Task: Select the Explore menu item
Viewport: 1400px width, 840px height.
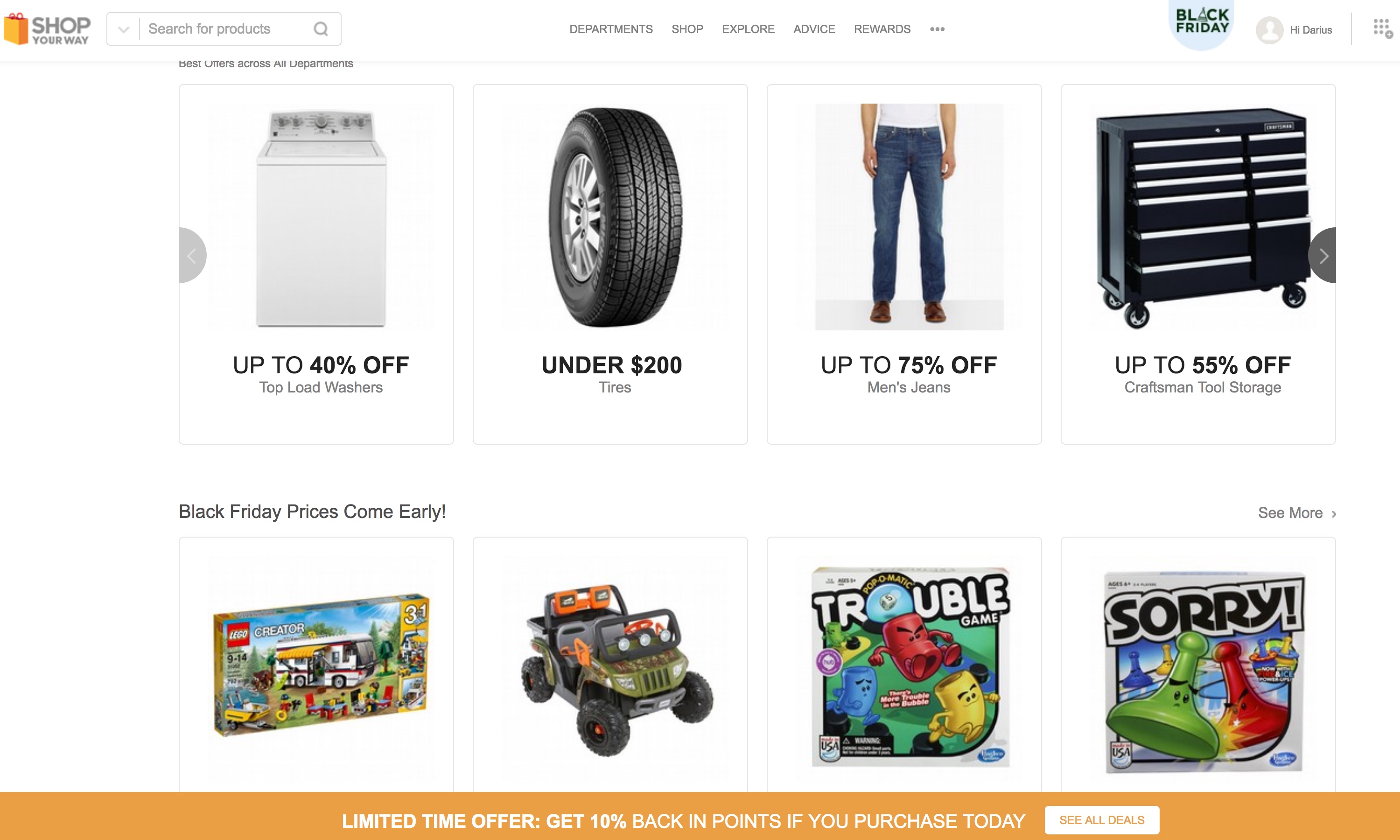Action: (748, 29)
